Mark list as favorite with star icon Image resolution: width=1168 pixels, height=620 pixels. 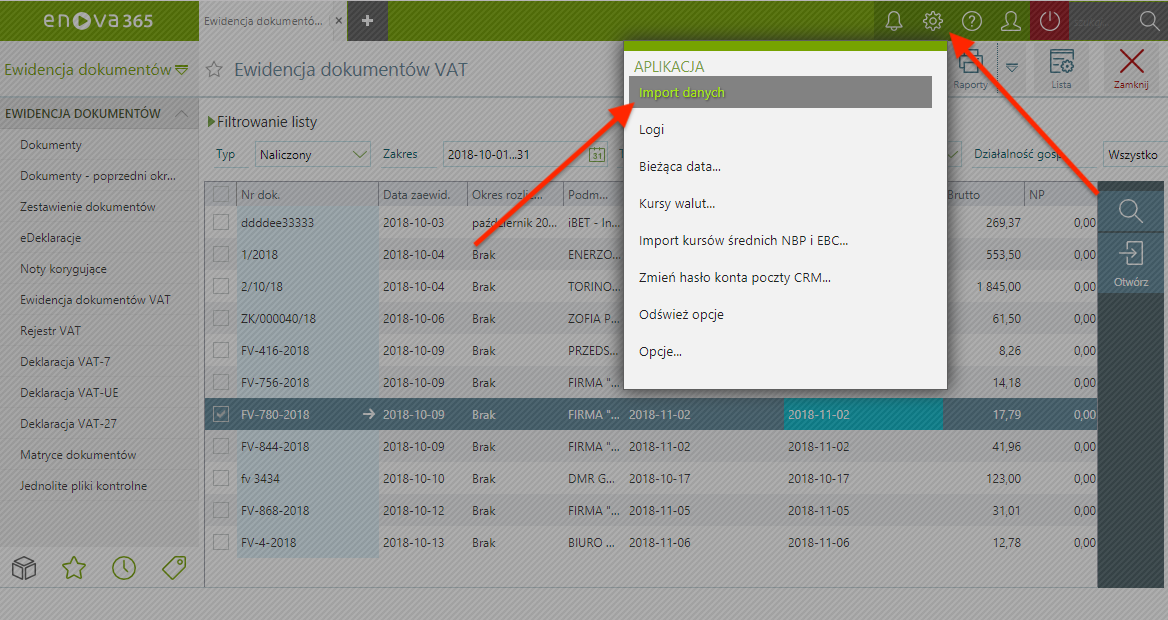click(214, 71)
